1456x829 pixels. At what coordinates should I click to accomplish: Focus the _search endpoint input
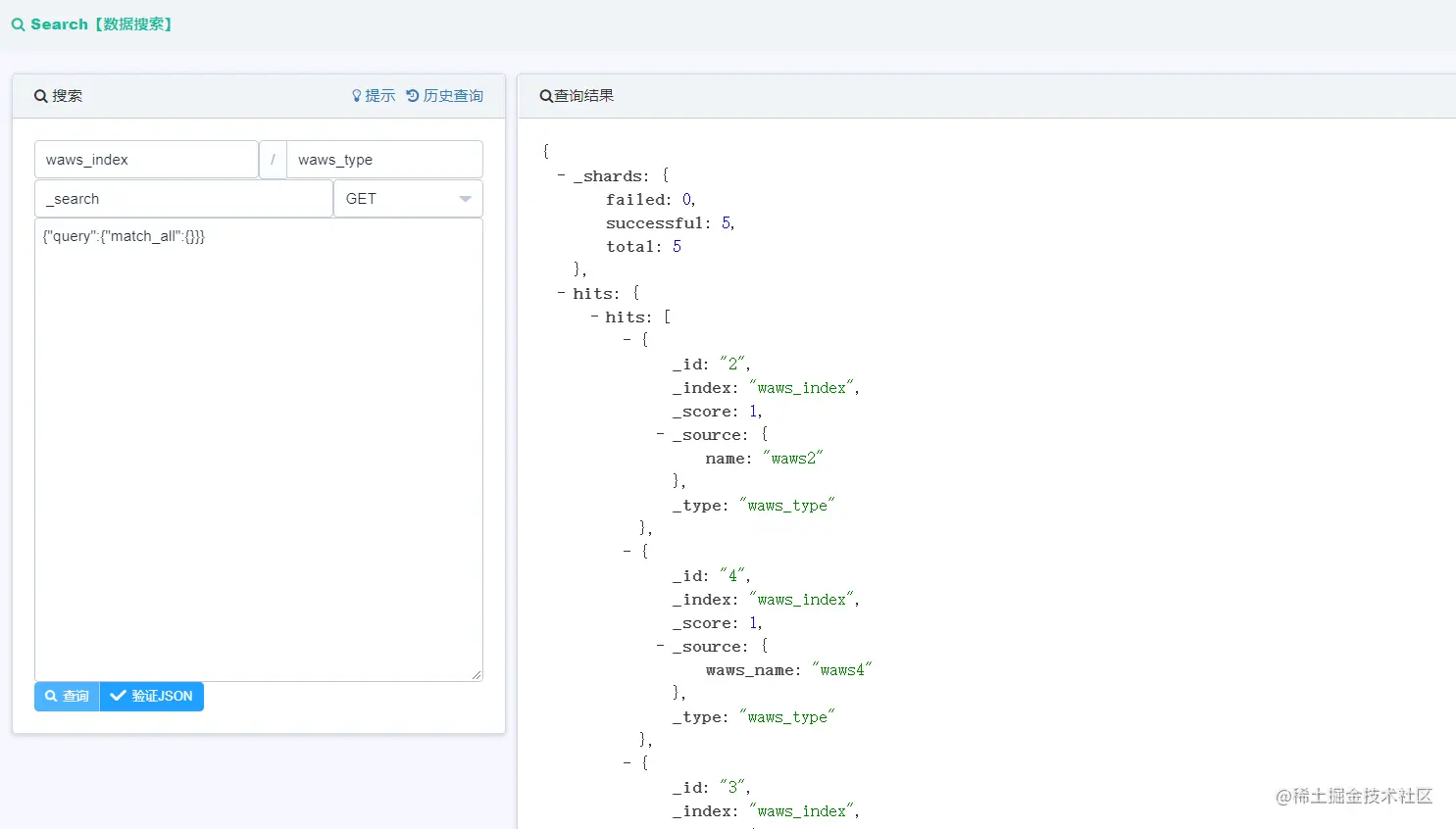coord(183,199)
